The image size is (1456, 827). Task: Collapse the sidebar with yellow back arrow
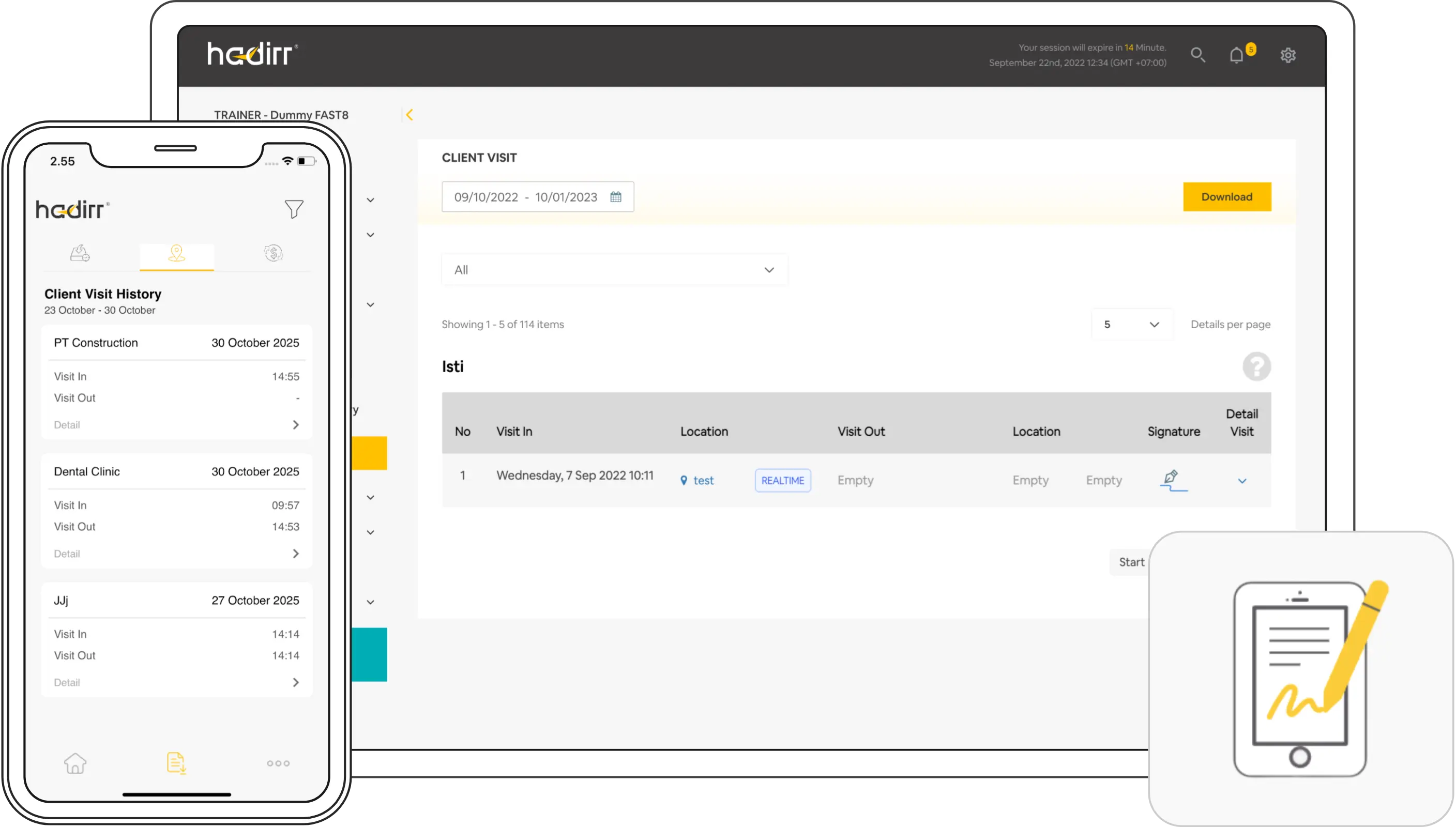click(409, 115)
